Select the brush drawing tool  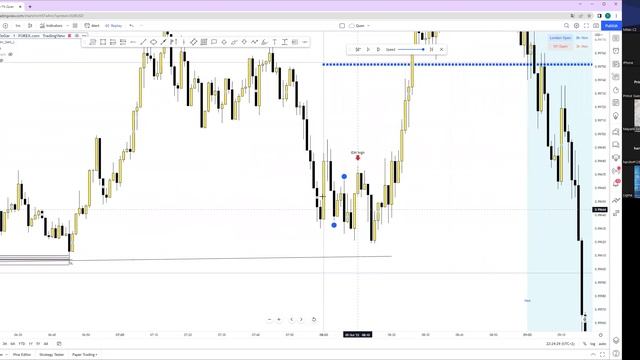click(264, 42)
